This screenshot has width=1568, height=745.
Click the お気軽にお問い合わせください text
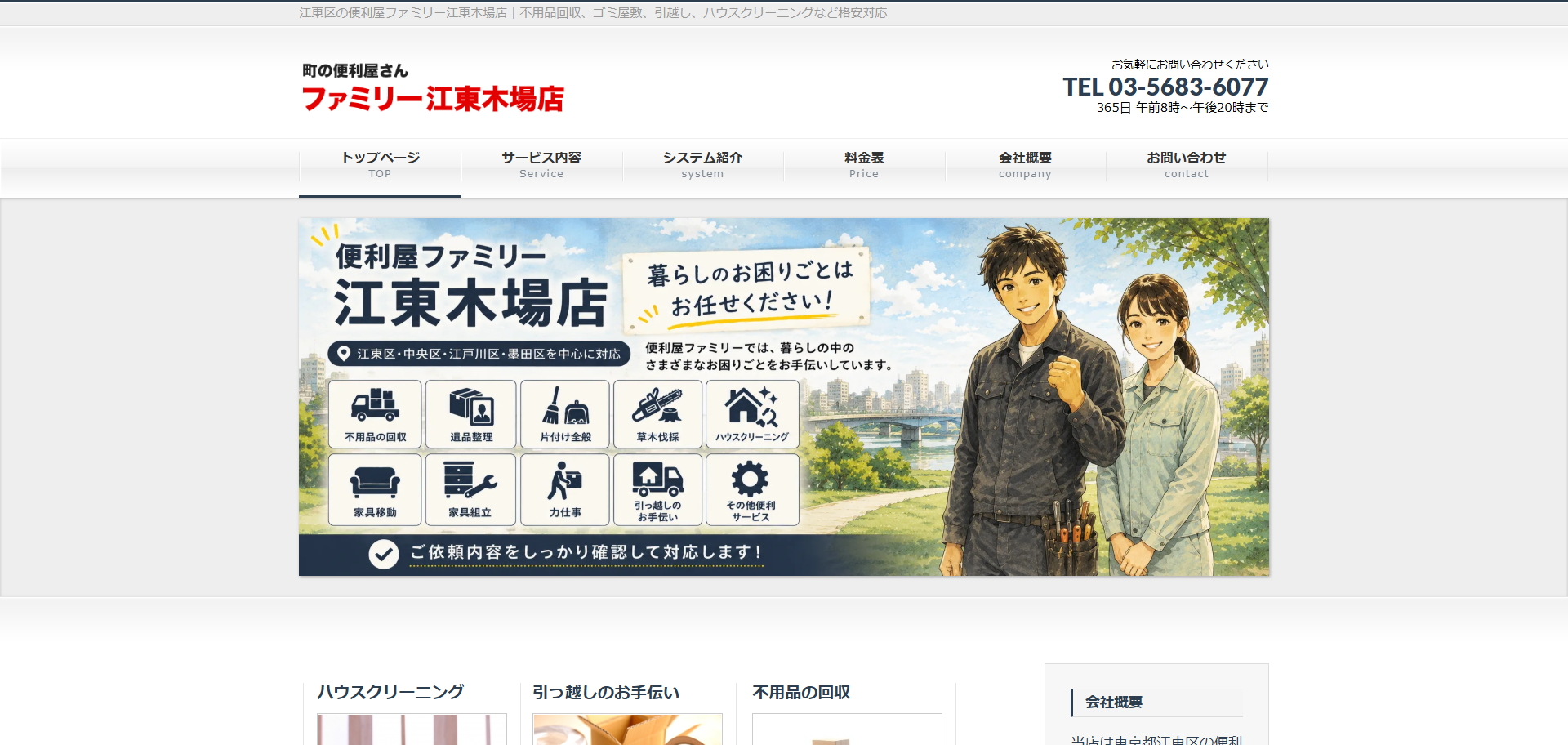pos(1190,65)
